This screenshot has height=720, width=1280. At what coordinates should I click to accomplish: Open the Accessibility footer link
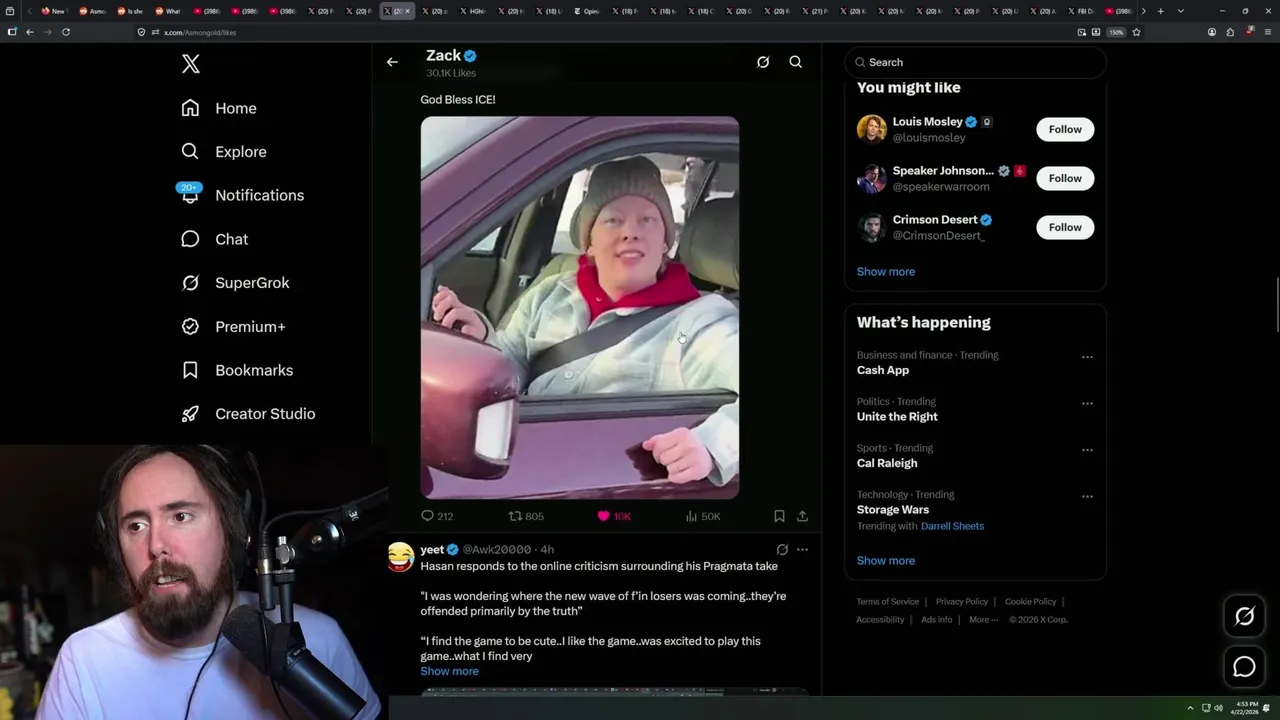pyautogui.click(x=880, y=620)
